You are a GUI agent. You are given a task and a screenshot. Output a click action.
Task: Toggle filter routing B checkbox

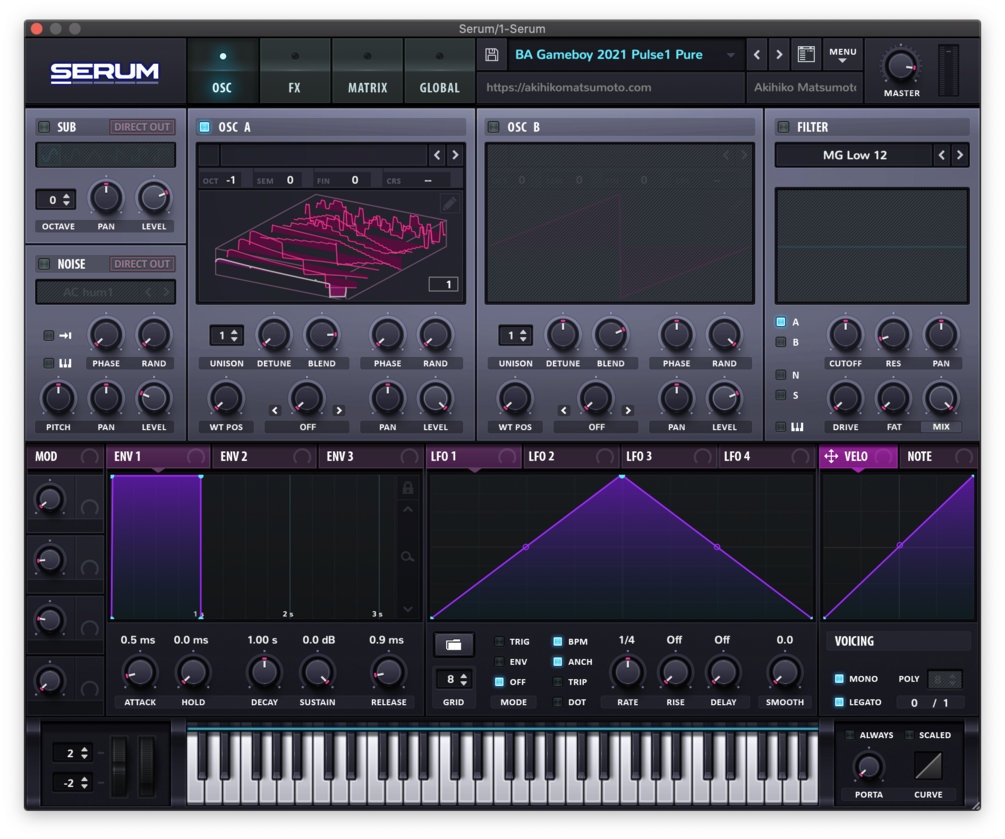click(781, 342)
